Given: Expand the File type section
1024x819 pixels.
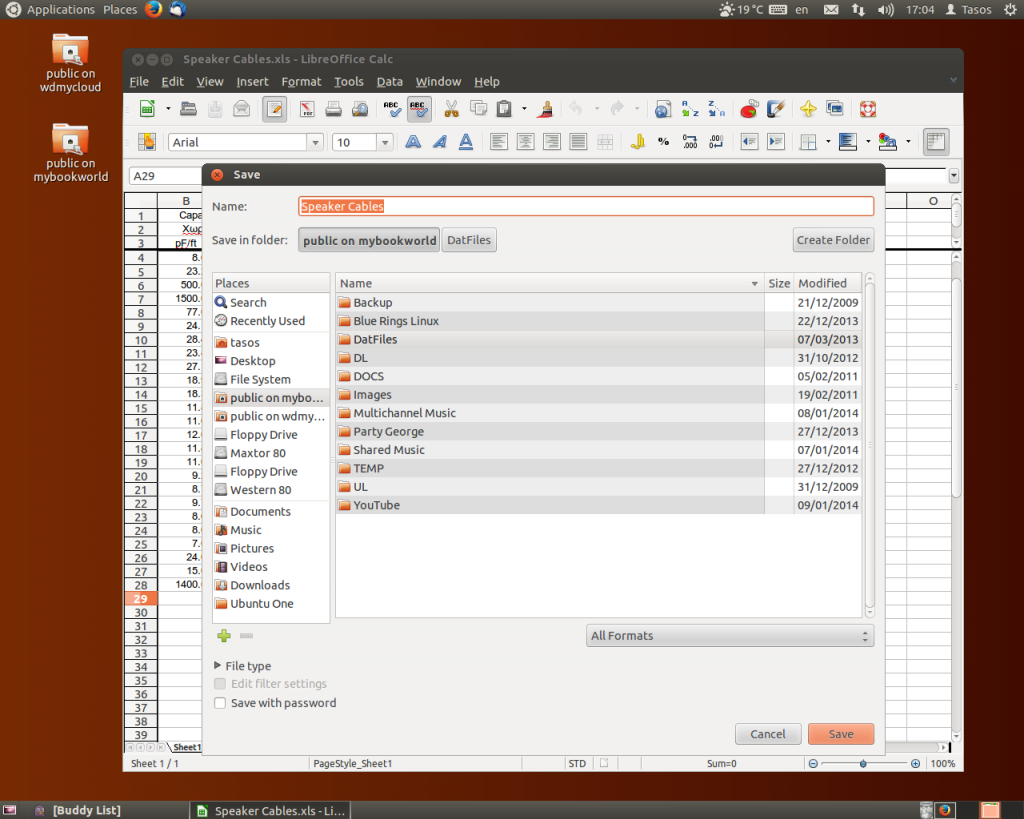Looking at the screenshot, I should pos(219,666).
